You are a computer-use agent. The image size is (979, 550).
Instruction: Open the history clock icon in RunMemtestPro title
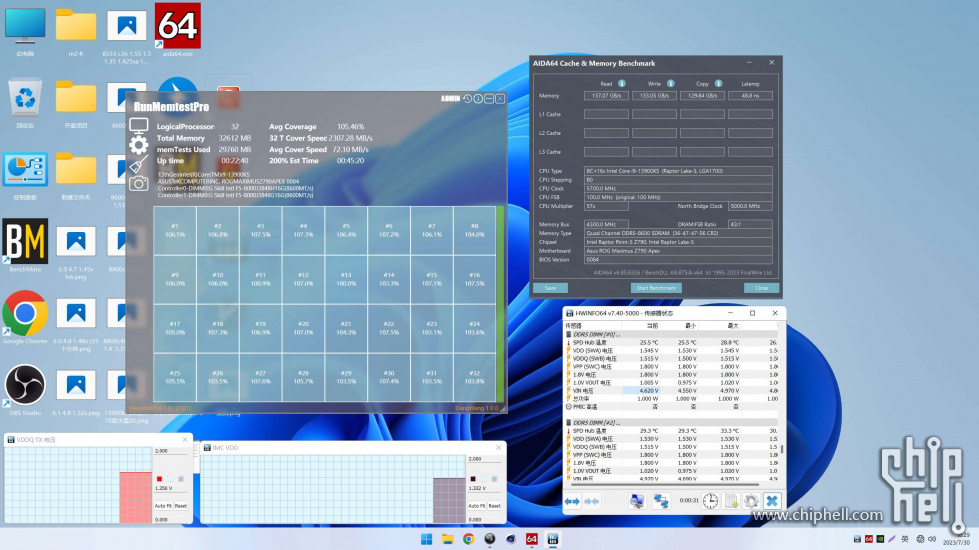467,99
